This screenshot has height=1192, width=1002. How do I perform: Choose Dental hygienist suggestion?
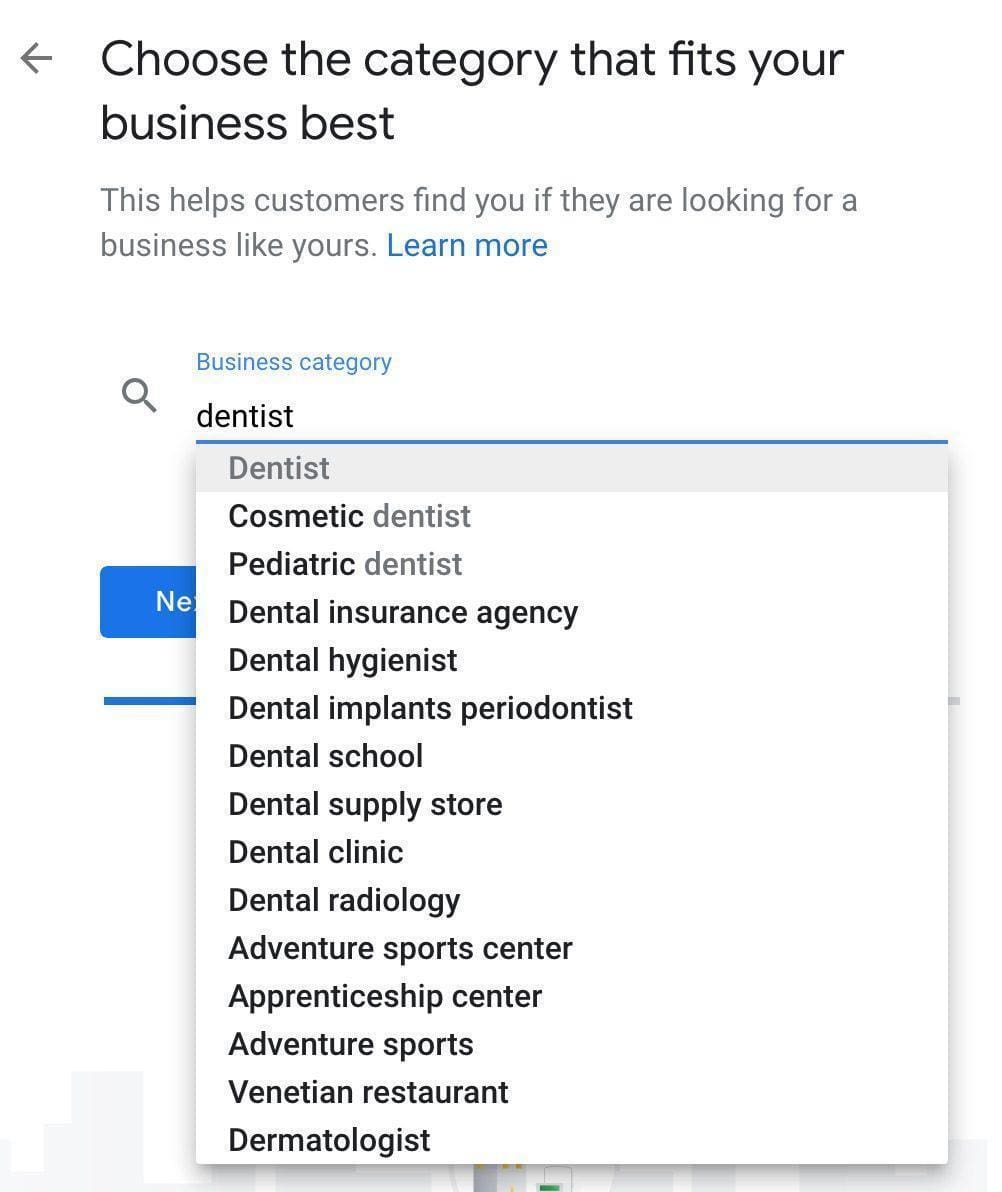click(x=342, y=660)
